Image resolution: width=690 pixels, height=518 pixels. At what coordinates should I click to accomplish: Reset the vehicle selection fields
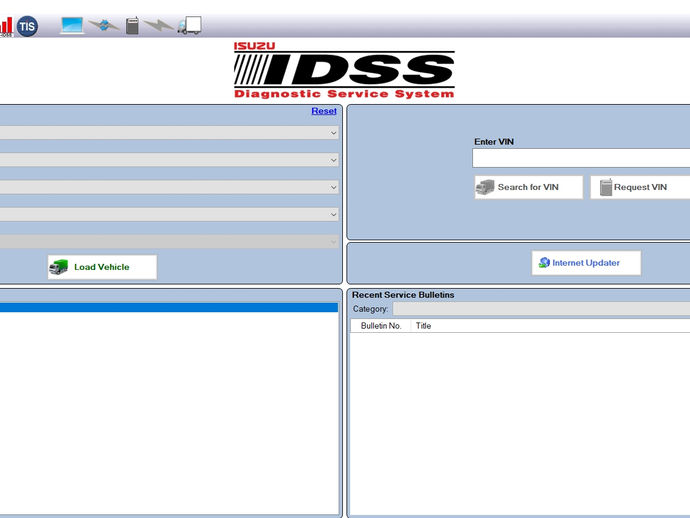[x=324, y=111]
